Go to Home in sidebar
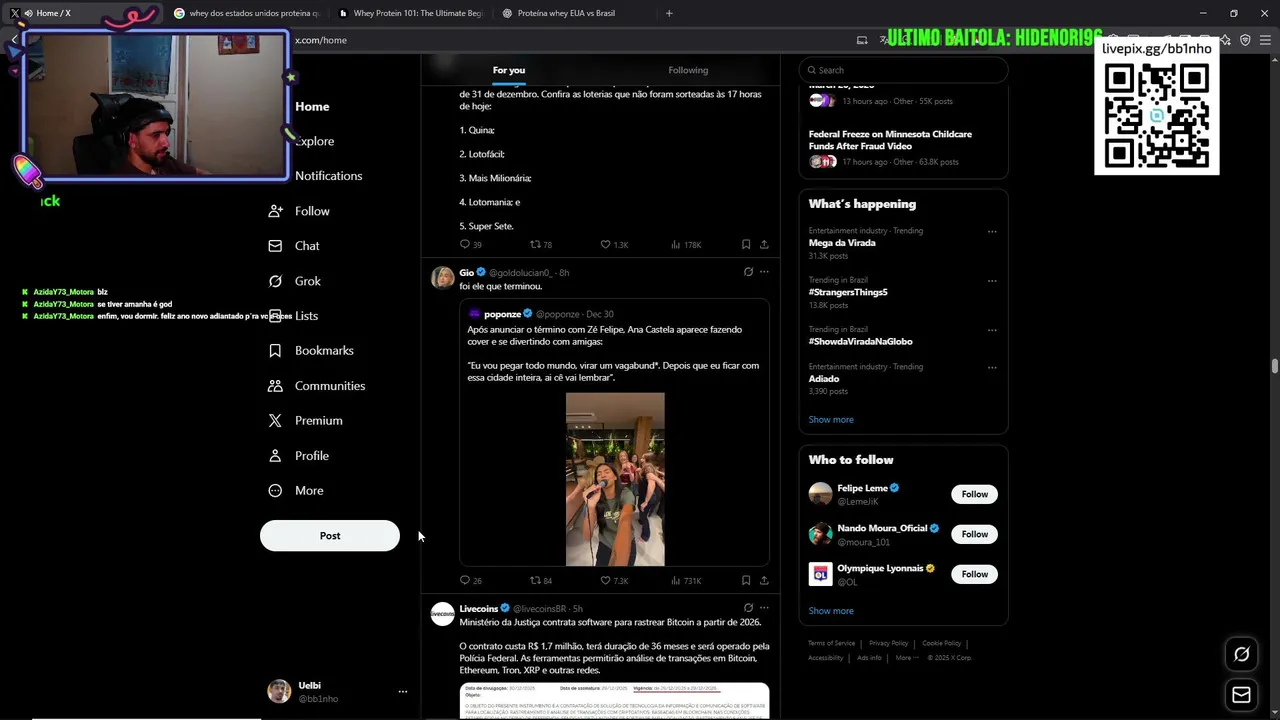This screenshot has height=720, width=1280. tap(310, 107)
